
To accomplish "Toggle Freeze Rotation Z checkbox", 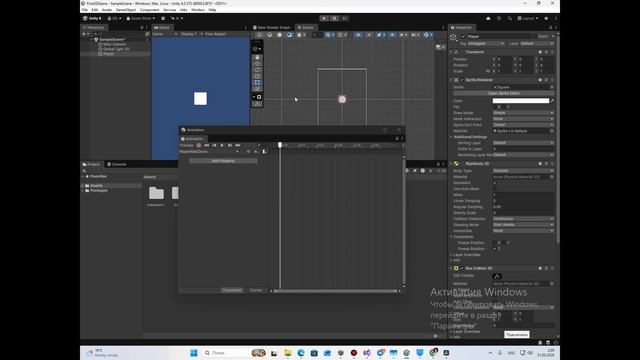I will 495,249.
